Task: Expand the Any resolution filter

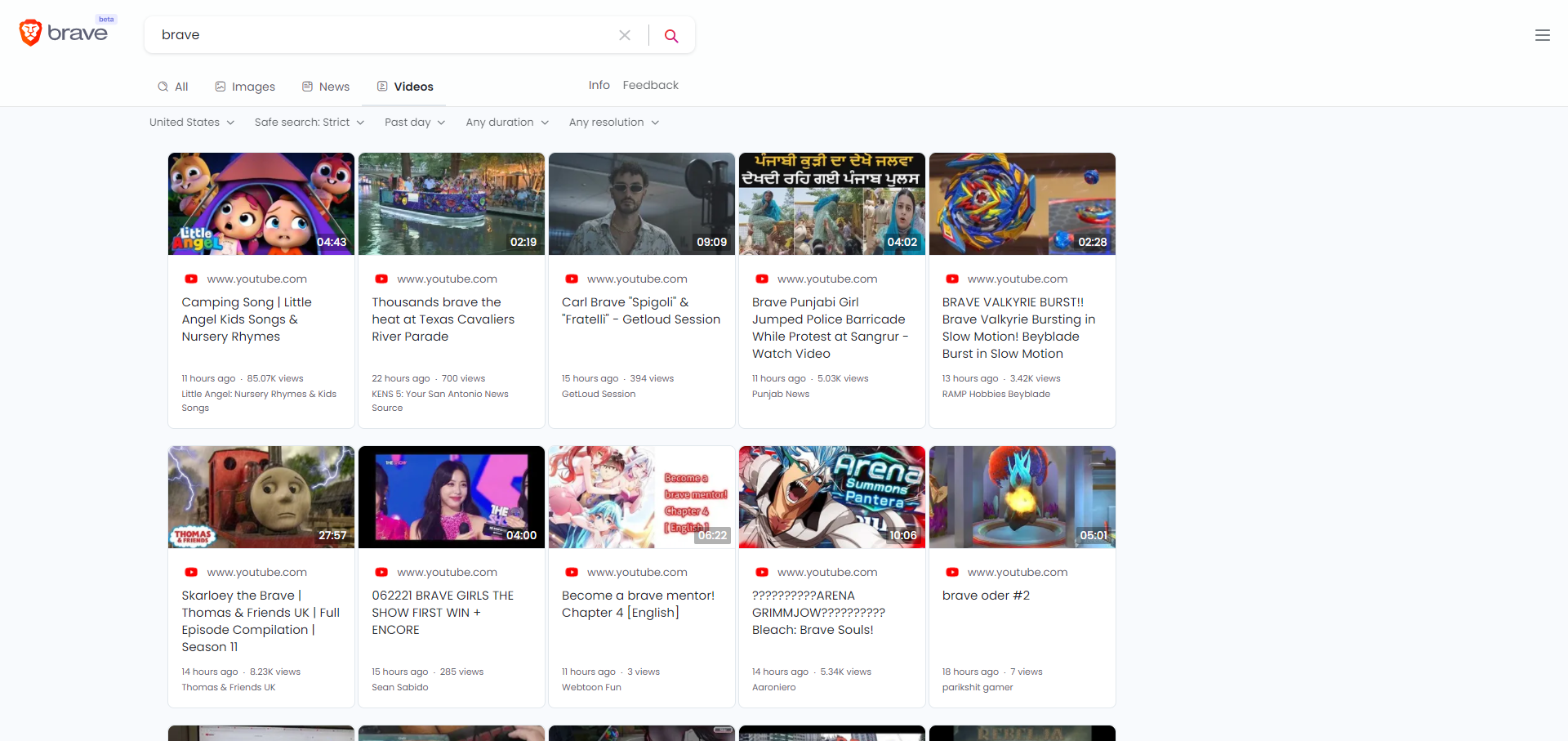Action: point(614,123)
